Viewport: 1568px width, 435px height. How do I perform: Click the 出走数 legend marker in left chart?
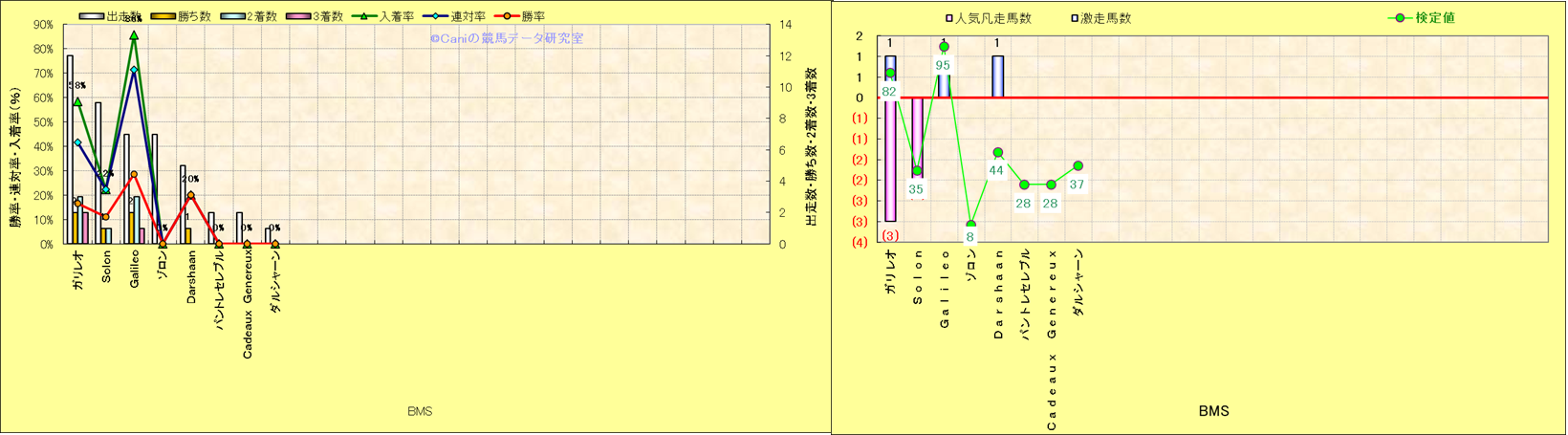(x=92, y=16)
